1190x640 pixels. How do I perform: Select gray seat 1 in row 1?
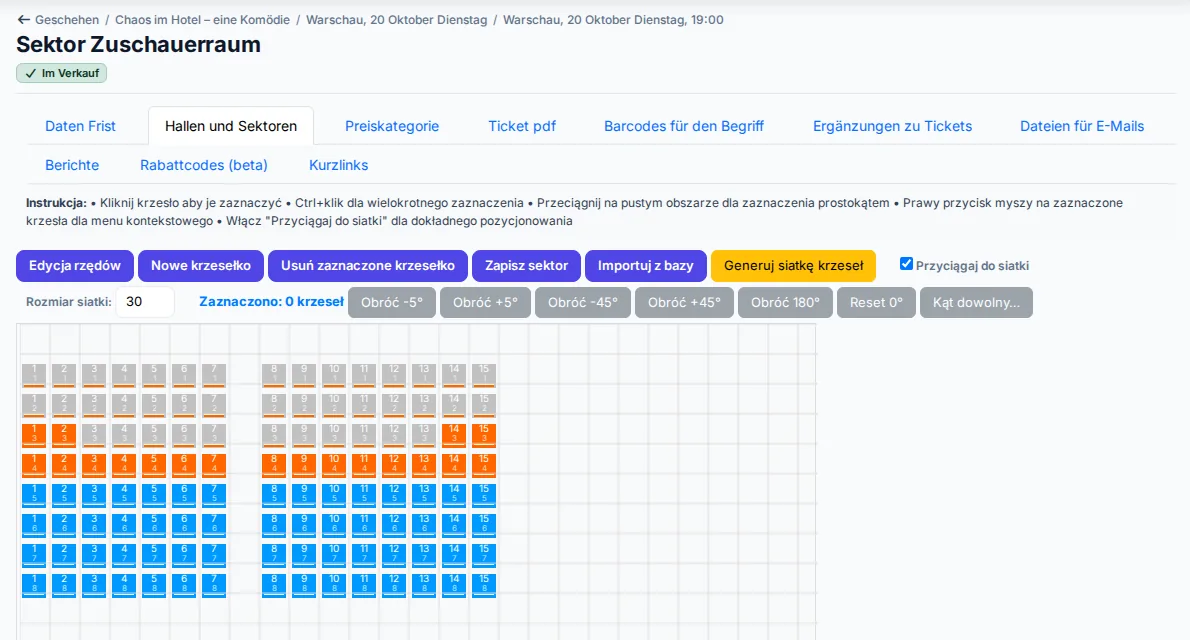34,375
